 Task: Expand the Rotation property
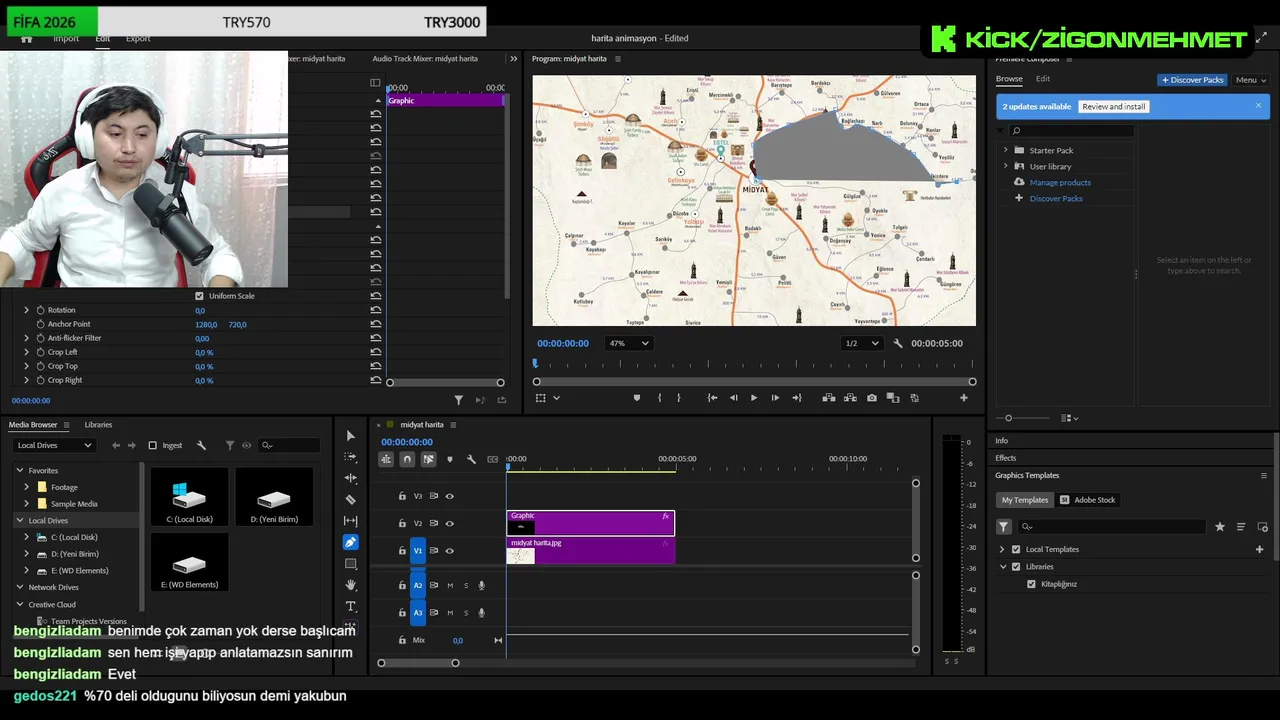point(26,310)
